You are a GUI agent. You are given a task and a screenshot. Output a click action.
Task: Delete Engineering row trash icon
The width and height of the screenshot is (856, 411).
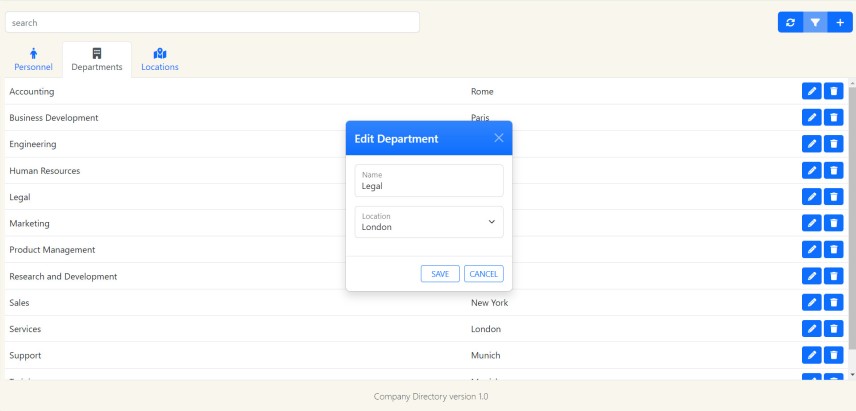point(834,144)
